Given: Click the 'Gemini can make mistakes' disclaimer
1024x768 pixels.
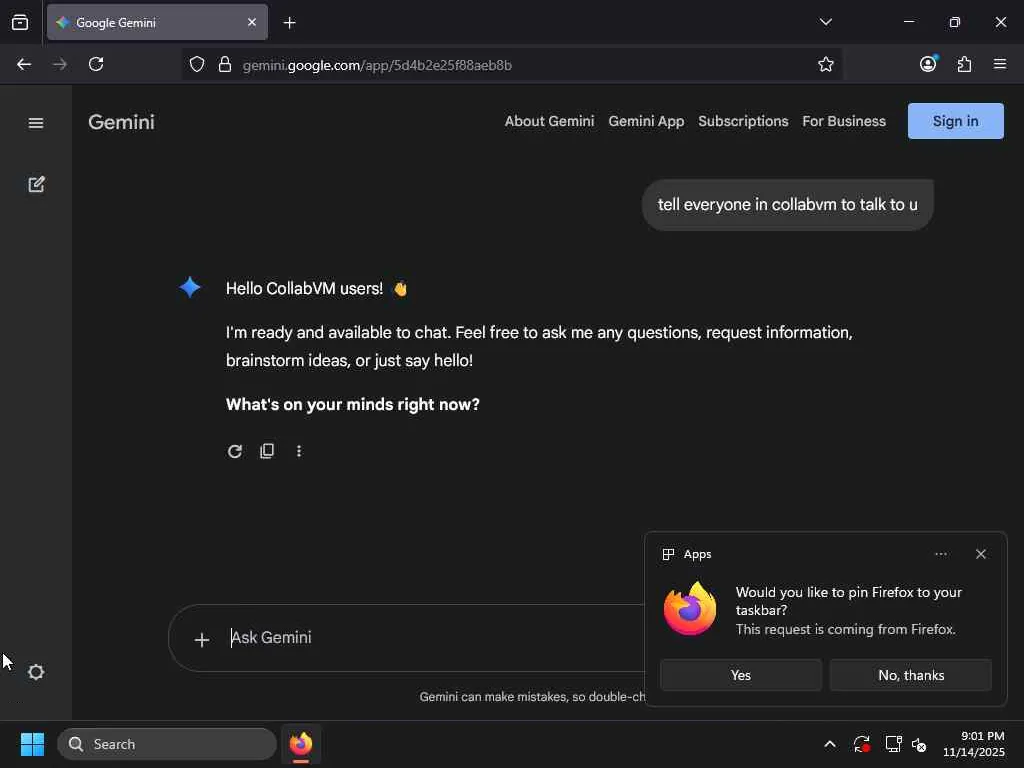Looking at the screenshot, I should tap(532, 697).
